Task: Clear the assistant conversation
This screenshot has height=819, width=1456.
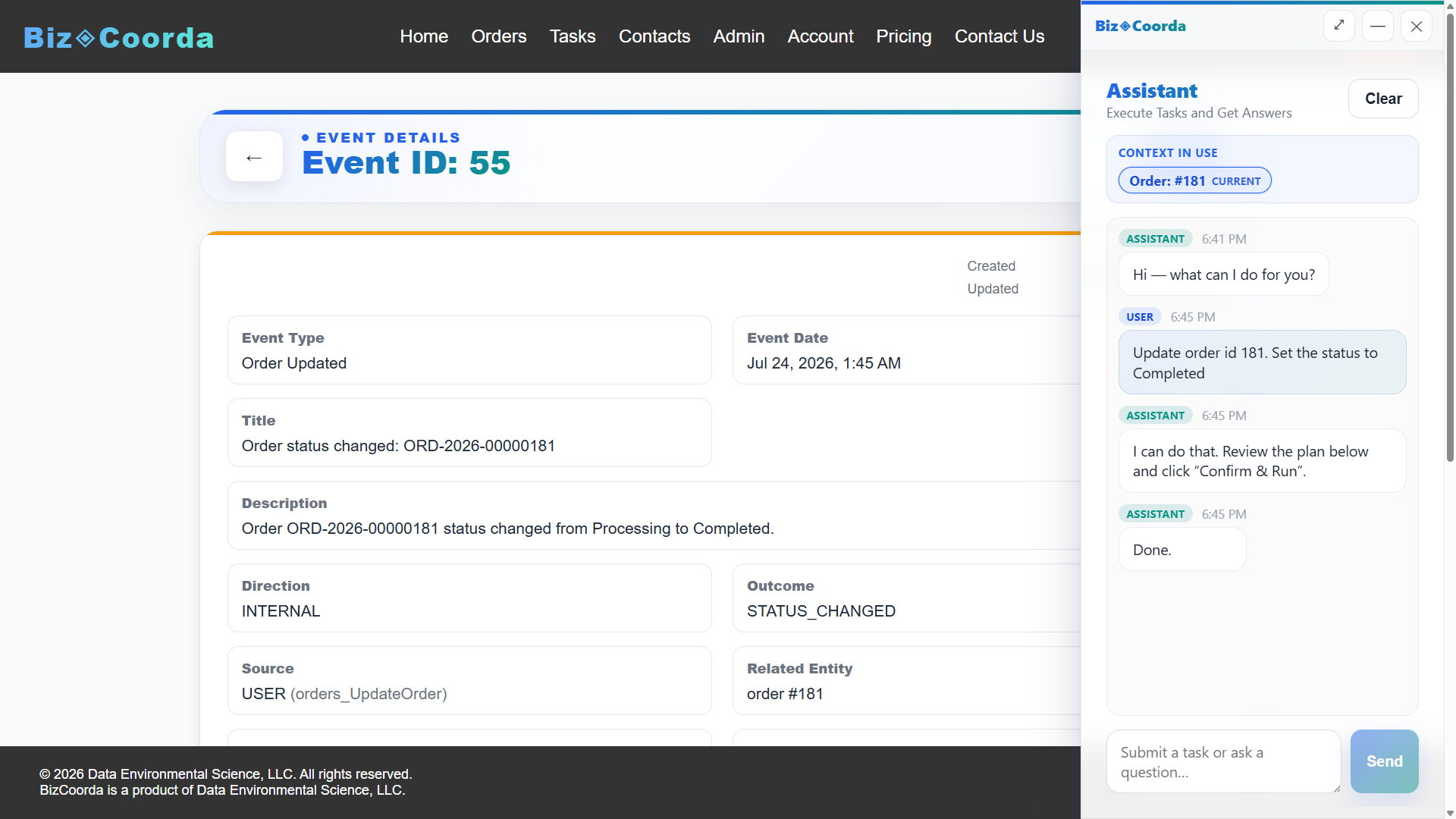Action: [1383, 99]
